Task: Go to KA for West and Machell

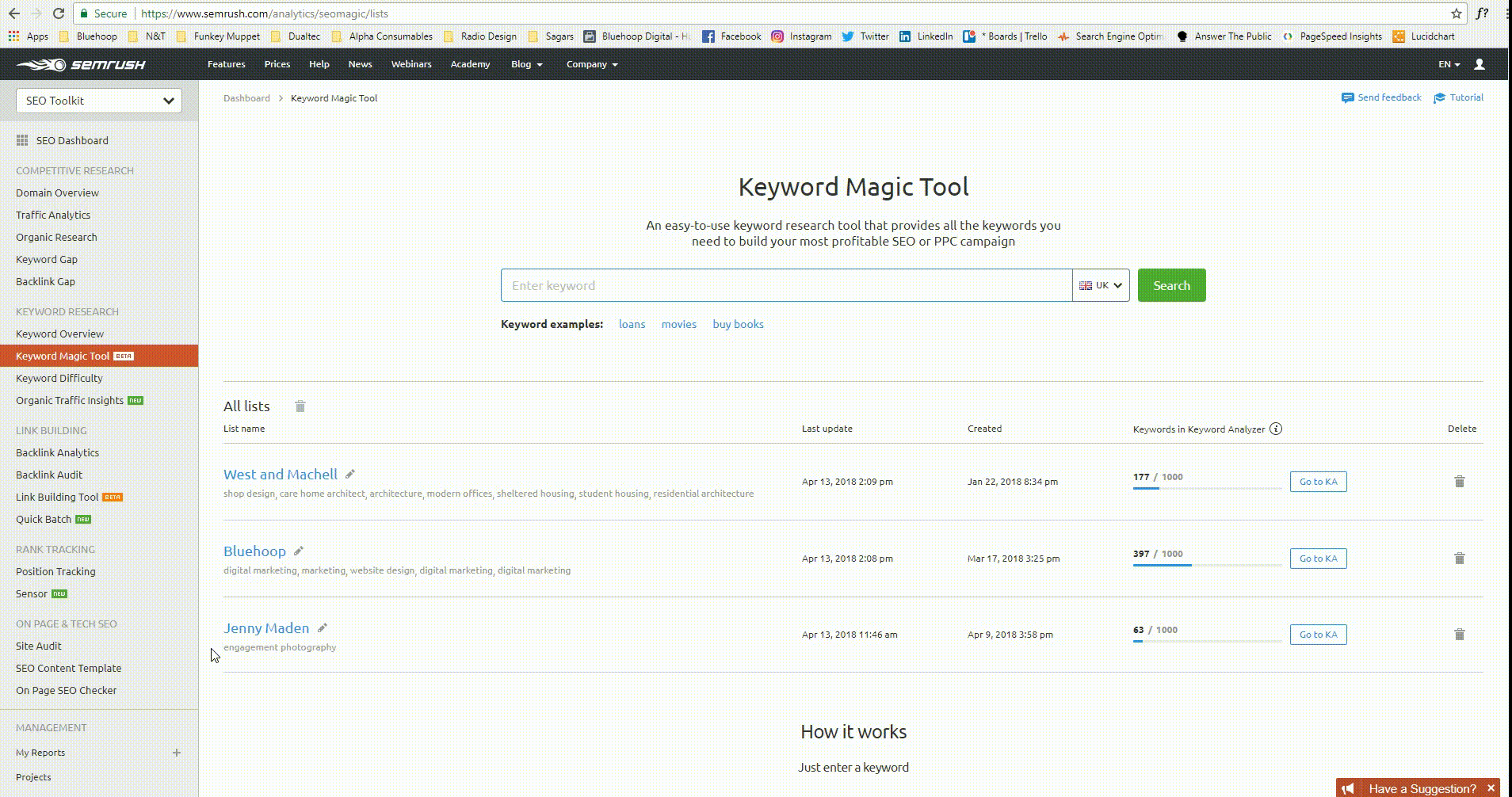Action: pyautogui.click(x=1318, y=482)
